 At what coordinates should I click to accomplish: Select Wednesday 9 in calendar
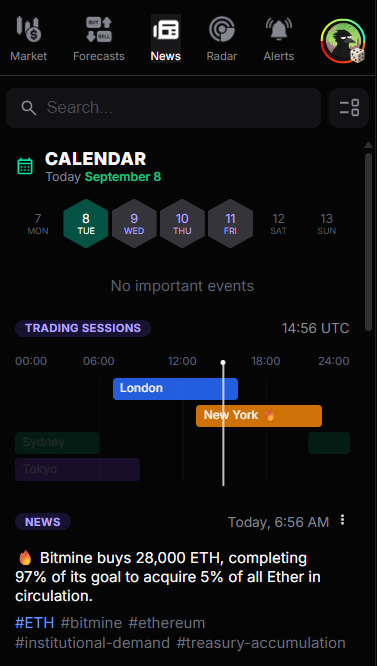134,223
